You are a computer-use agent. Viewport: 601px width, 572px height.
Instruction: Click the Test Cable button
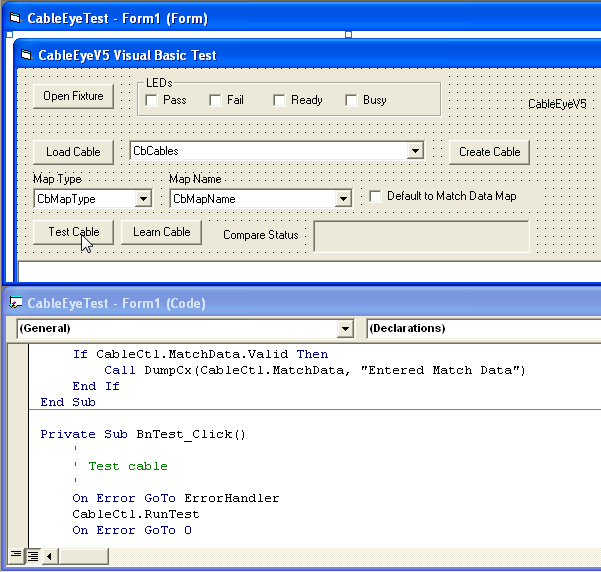[73, 232]
